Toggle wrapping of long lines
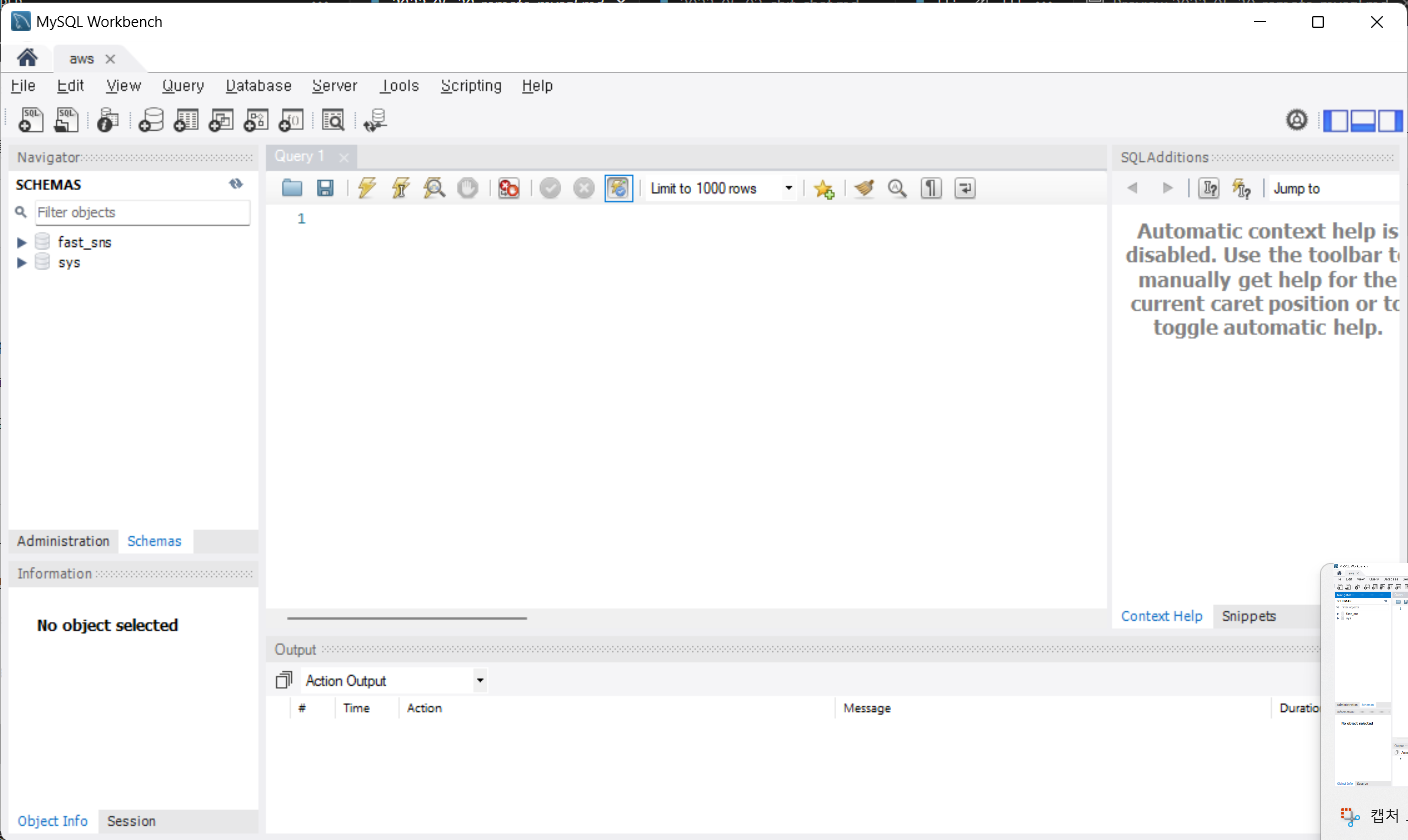The height and width of the screenshot is (840, 1408). click(965, 188)
